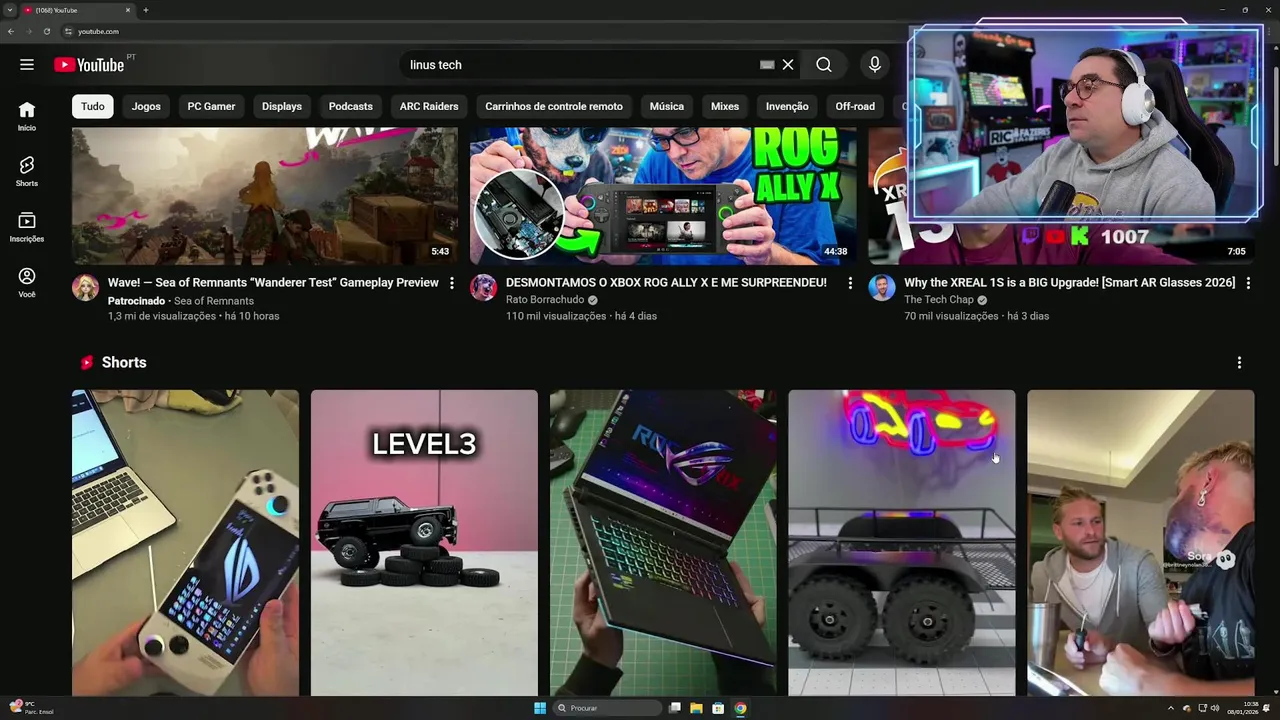Screen dimensions: 1280x720
Task: Start voice search with the microphone
Action: [875, 65]
